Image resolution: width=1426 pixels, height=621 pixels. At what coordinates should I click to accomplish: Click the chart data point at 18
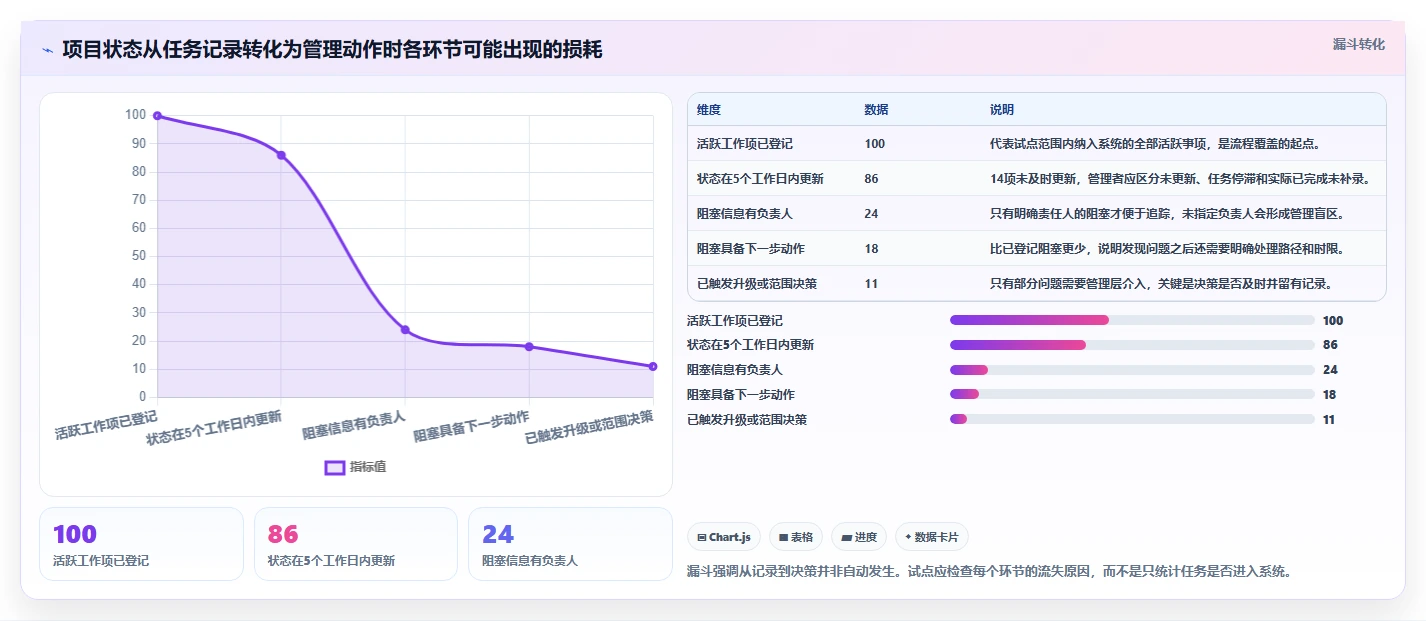529,347
